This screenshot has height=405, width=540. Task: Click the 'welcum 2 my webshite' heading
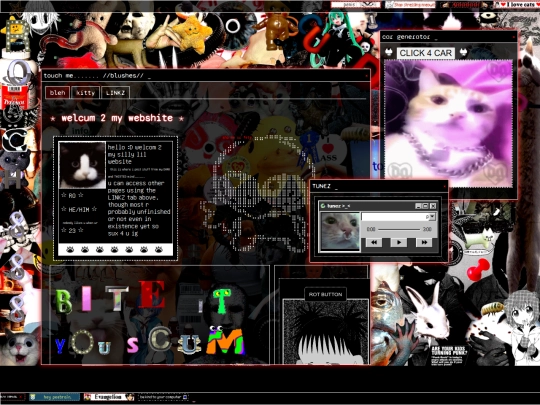point(117,118)
